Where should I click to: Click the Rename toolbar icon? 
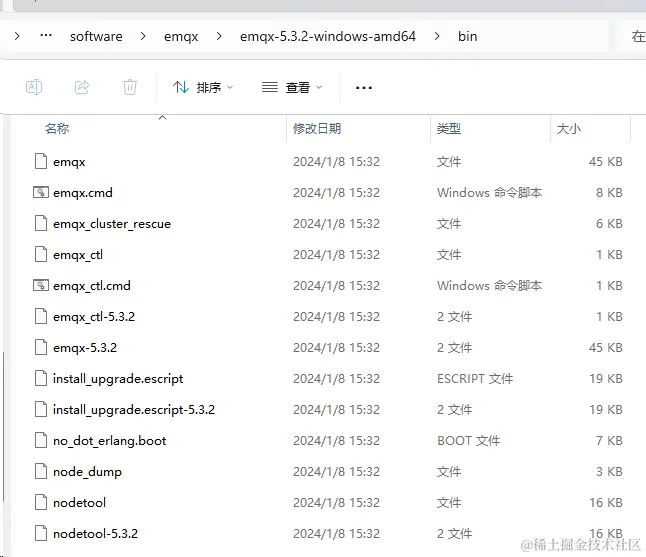pos(34,87)
